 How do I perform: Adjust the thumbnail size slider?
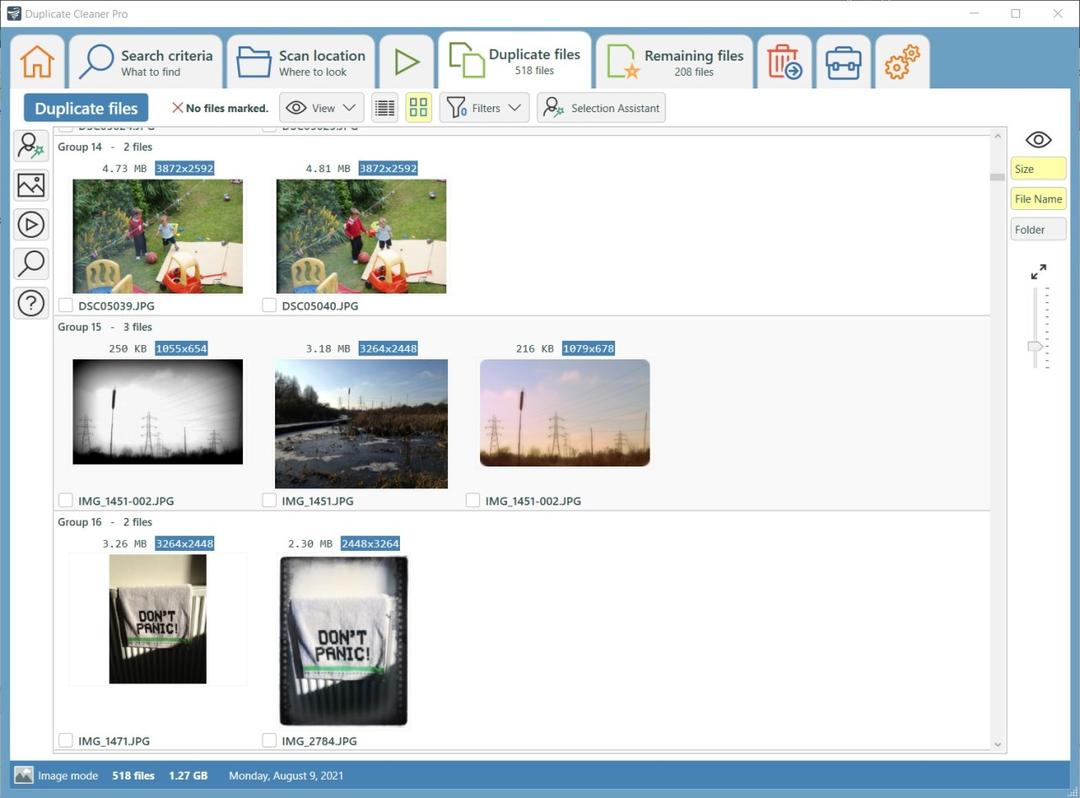point(1035,346)
